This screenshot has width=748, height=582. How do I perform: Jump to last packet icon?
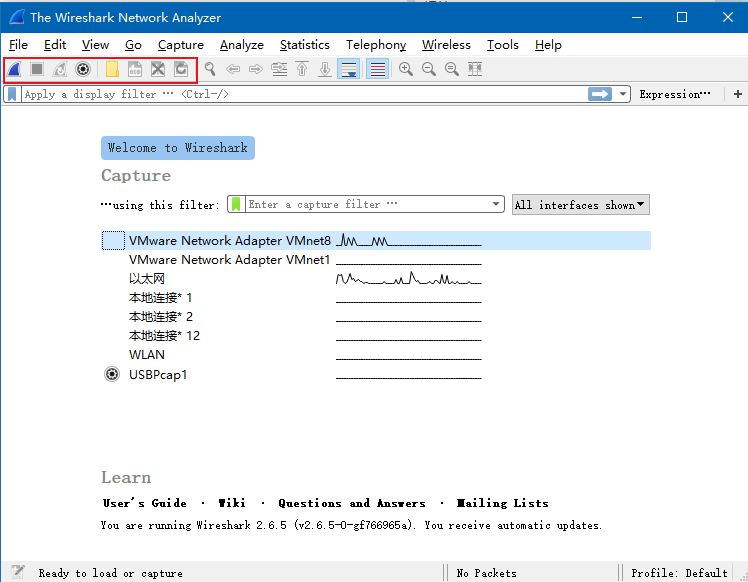[325, 69]
